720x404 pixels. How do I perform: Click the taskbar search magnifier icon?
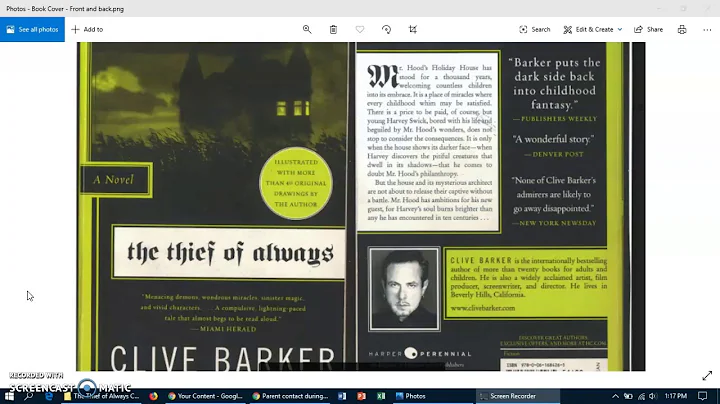[x=28, y=396]
